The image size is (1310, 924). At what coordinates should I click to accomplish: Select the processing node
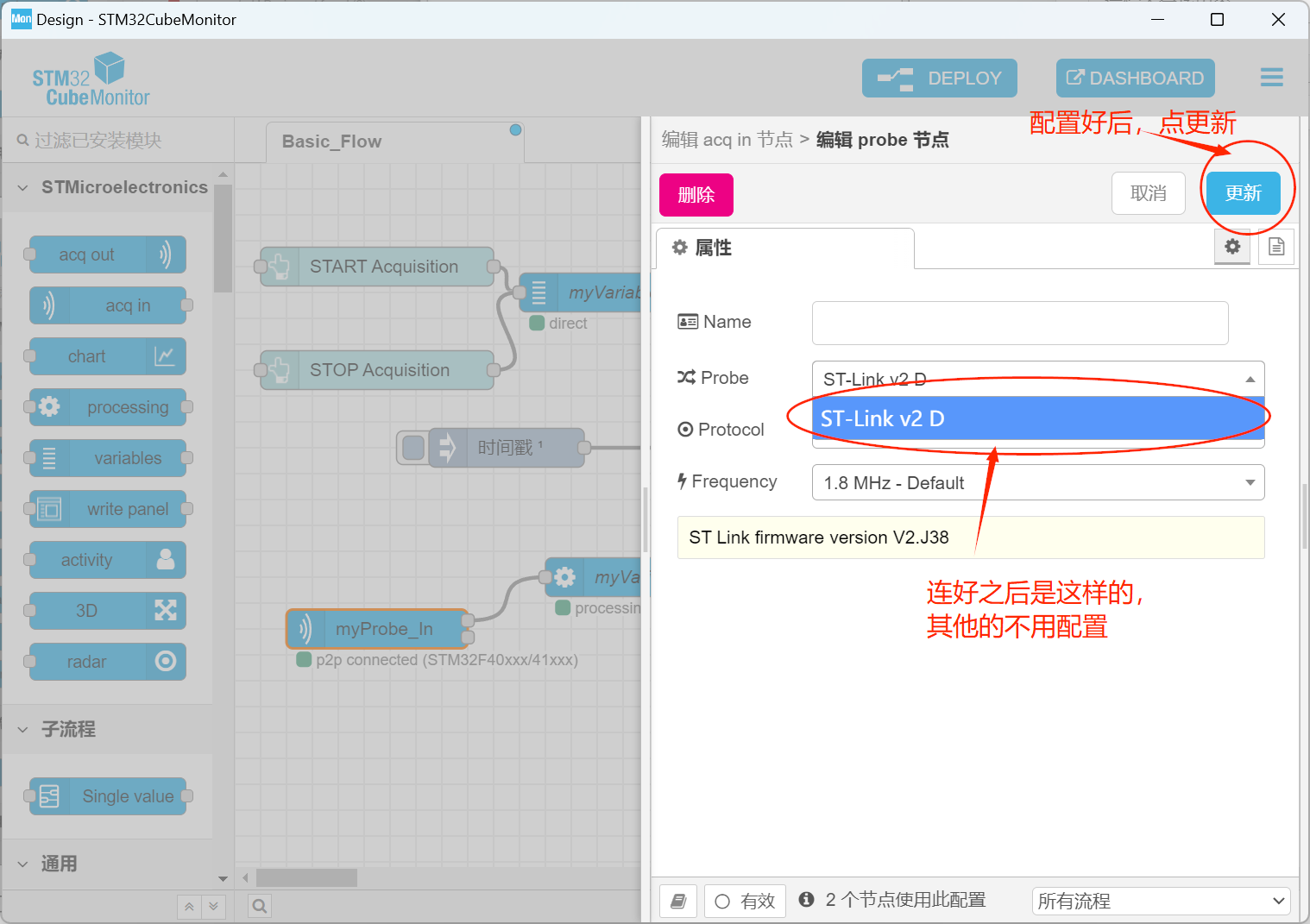tap(107, 407)
